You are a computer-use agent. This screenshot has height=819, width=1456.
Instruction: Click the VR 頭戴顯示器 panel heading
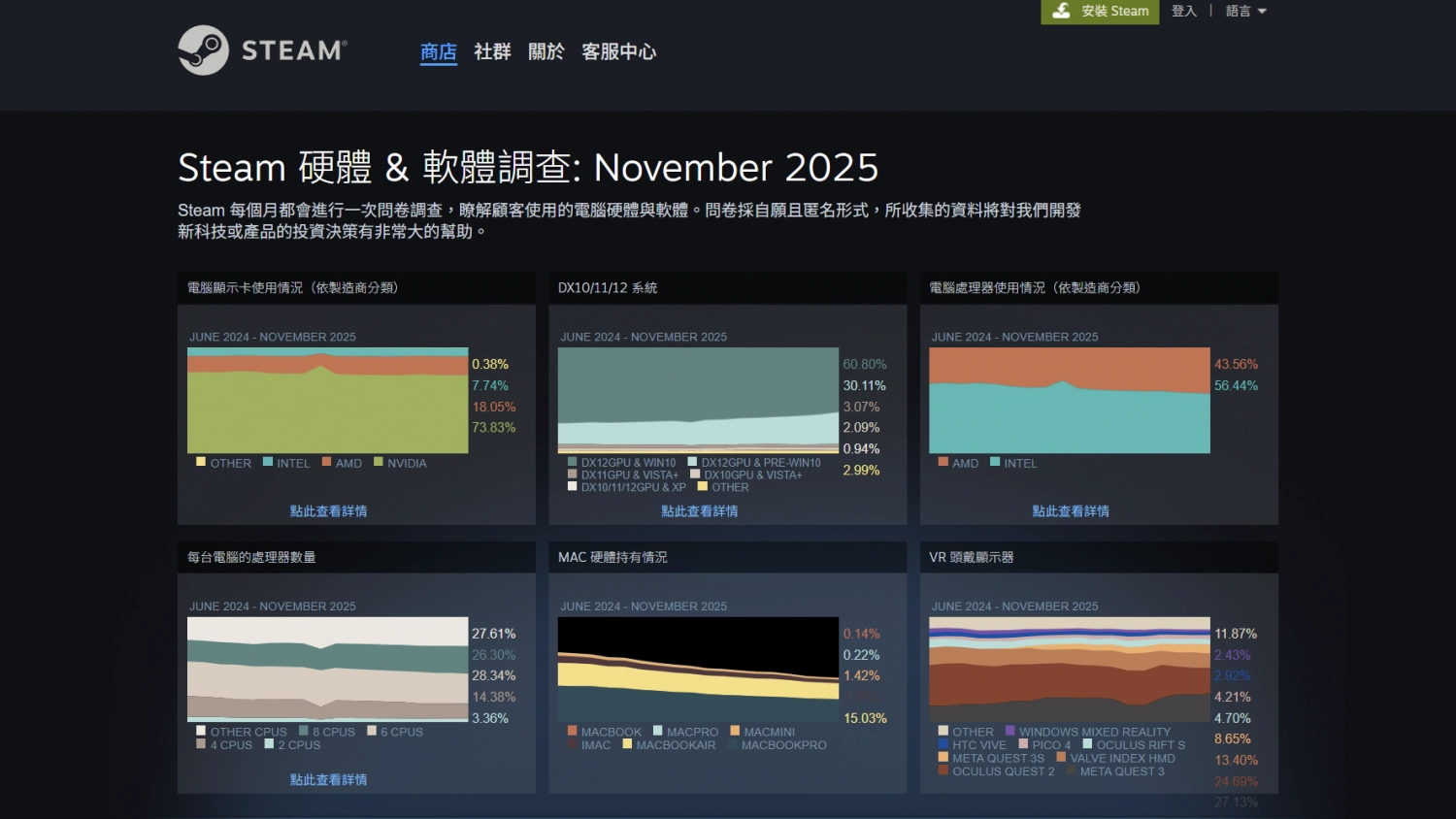[972, 557]
